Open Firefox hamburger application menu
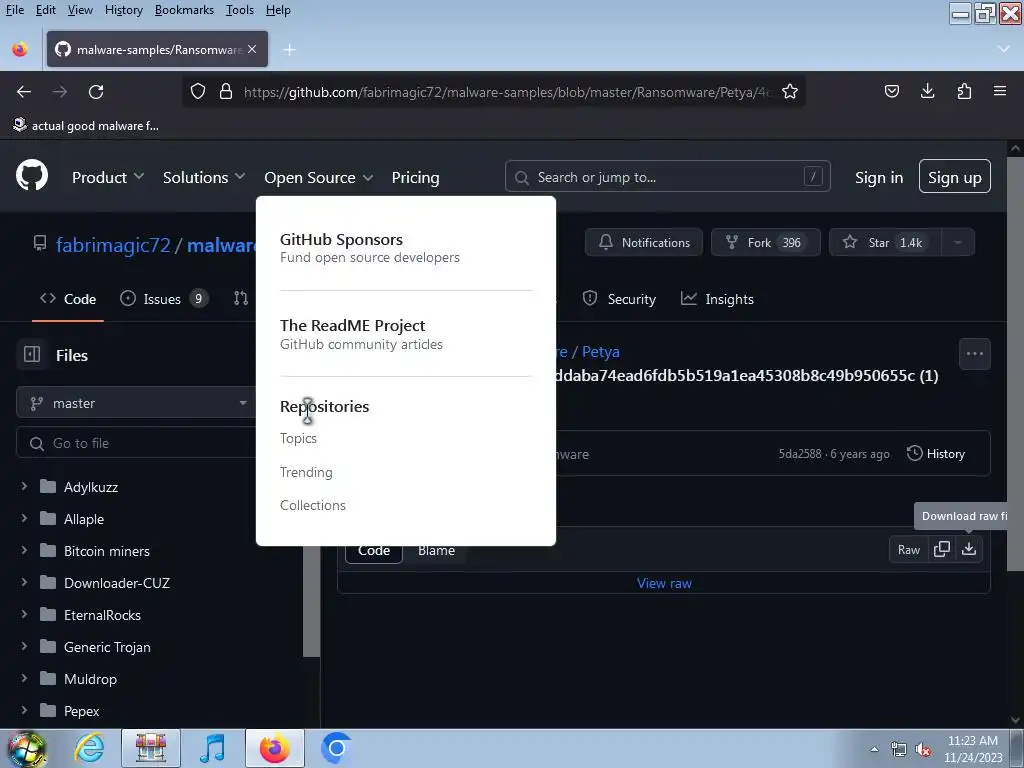The width and height of the screenshot is (1024, 768). point(1000,91)
